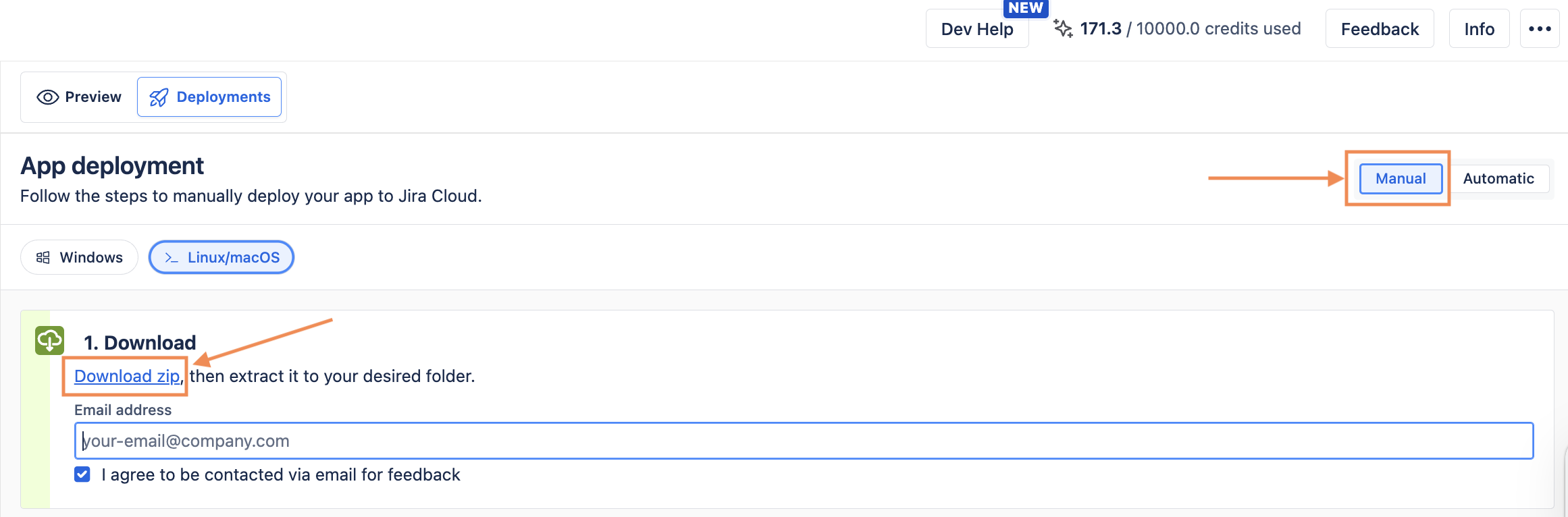This screenshot has height=517, width=1568.
Task: Open the three-dot more options menu
Action: [1540, 29]
